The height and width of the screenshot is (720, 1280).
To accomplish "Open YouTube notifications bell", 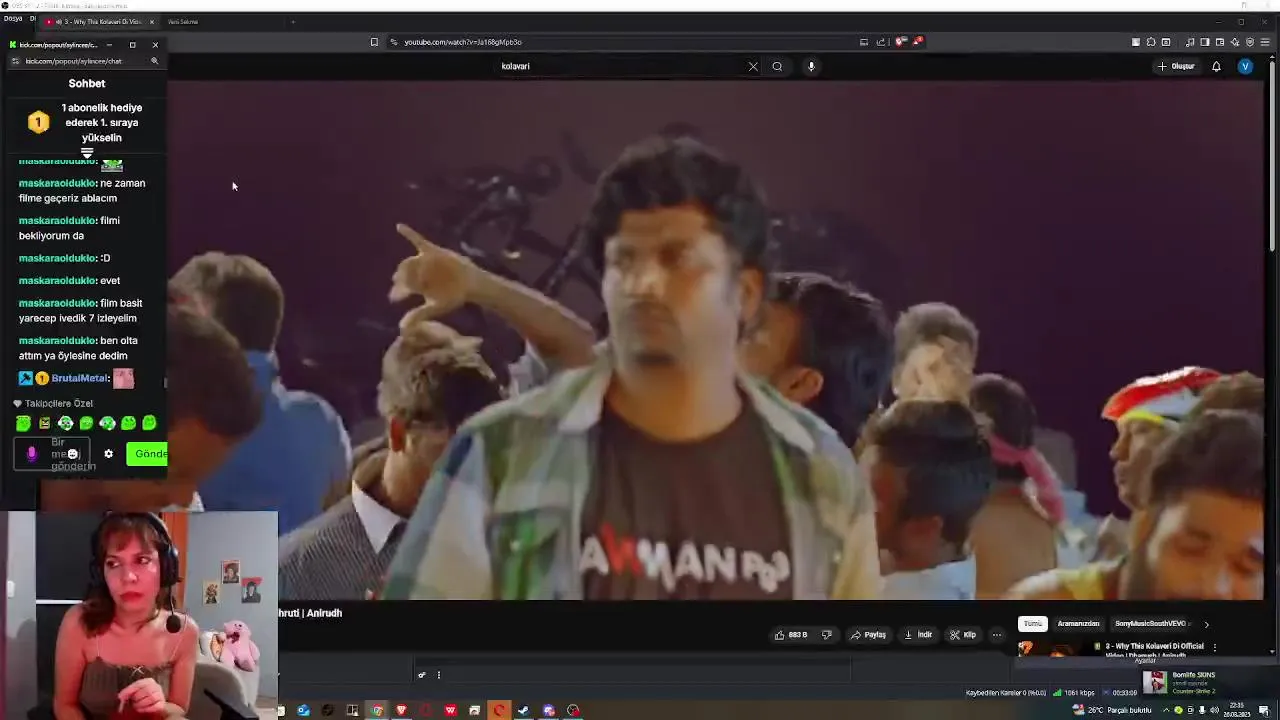I will coord(1216,66).
